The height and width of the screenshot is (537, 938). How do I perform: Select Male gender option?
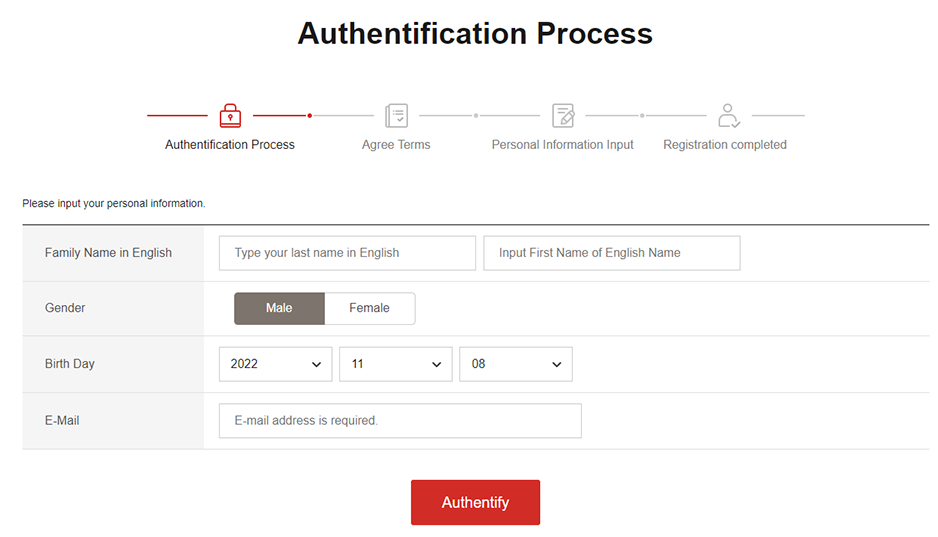[279, 308]
